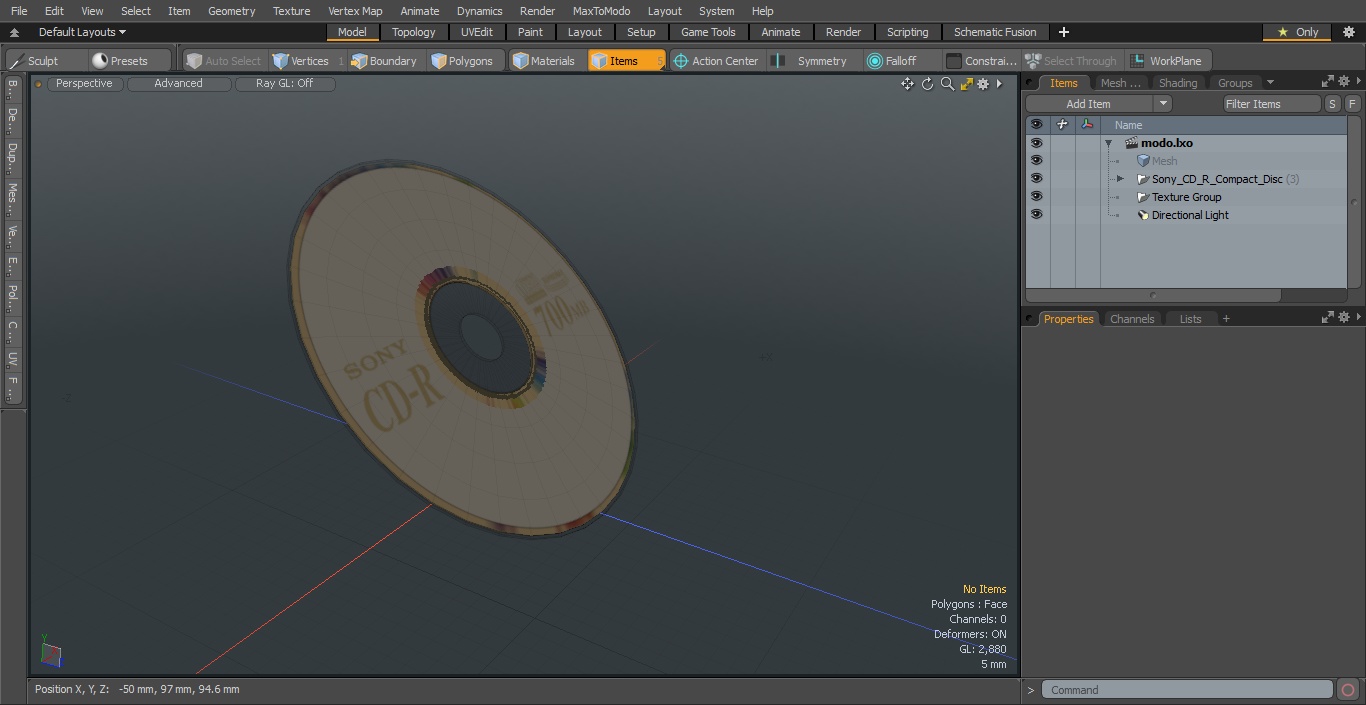This screenshot has width=1366, height=705.
Task: Switch to Items selection mode
Action: [626, 61]
